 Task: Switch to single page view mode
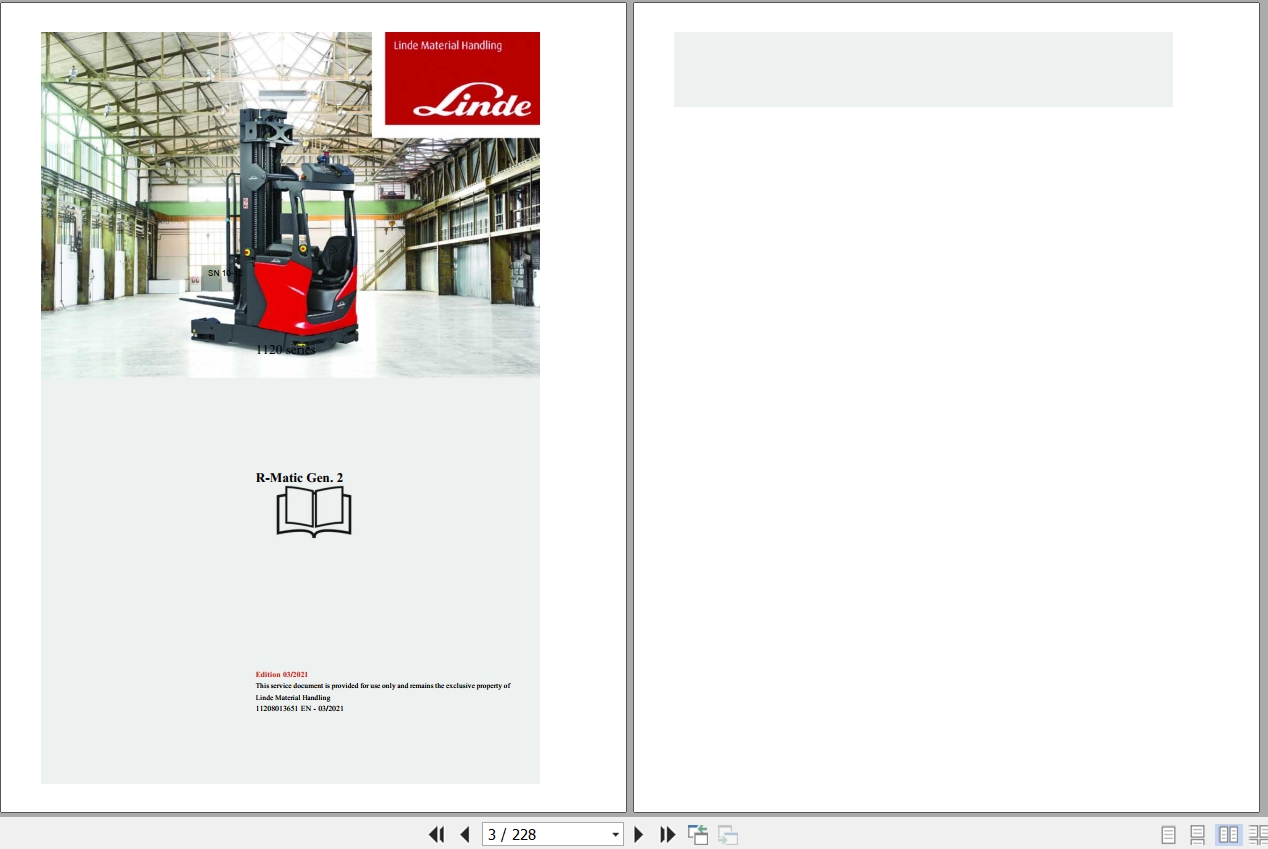(x=1168, y=834)
